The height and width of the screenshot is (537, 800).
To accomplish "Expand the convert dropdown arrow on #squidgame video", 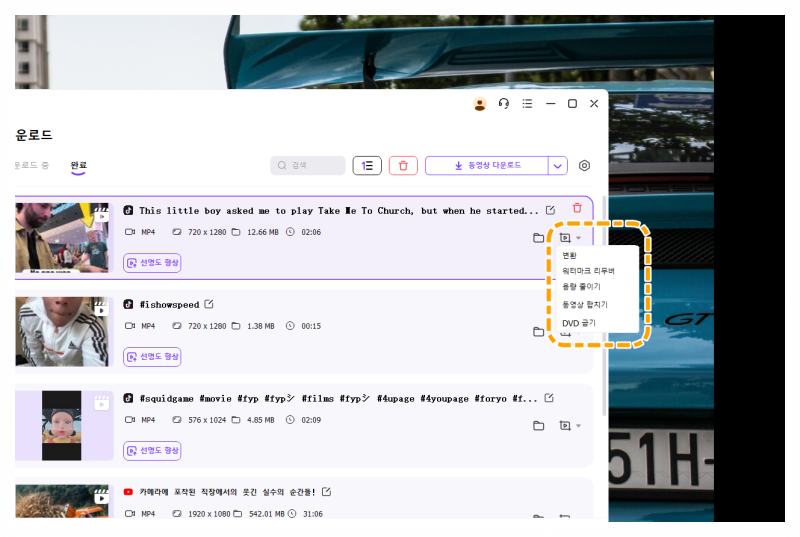I will coord(578,426).
